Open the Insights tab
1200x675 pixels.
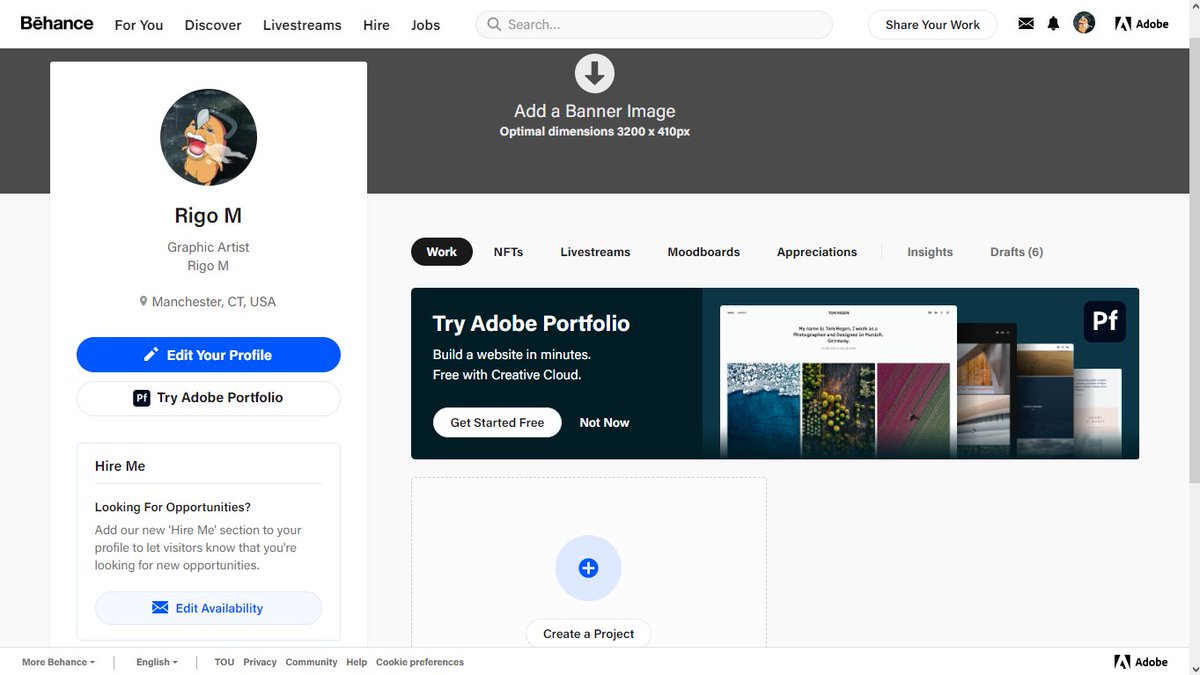tap(930, 252)
